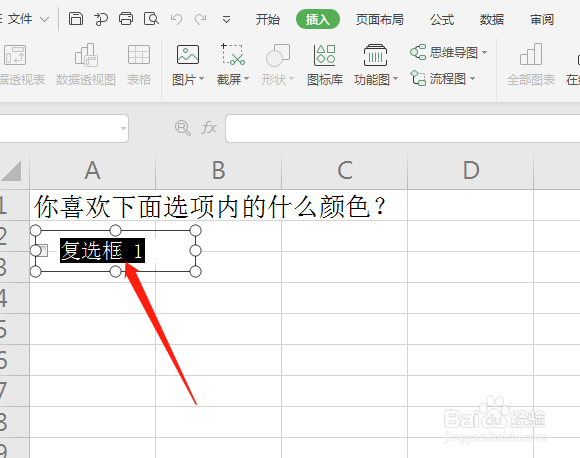Screen dimensions: 580x458
Task: Click the 形状 shapes icon
Action: point(278,55)
